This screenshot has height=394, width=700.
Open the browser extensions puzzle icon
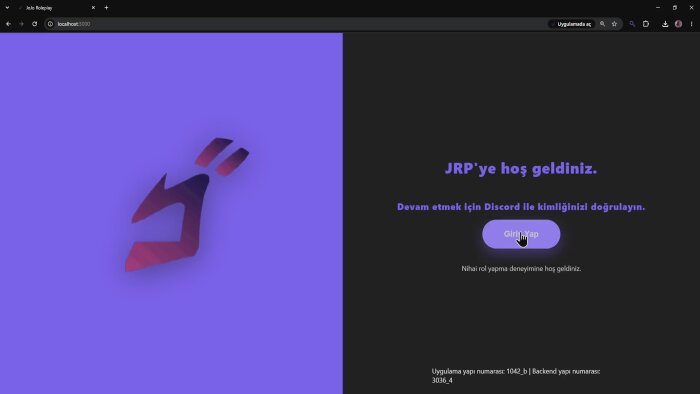(646, 24)
